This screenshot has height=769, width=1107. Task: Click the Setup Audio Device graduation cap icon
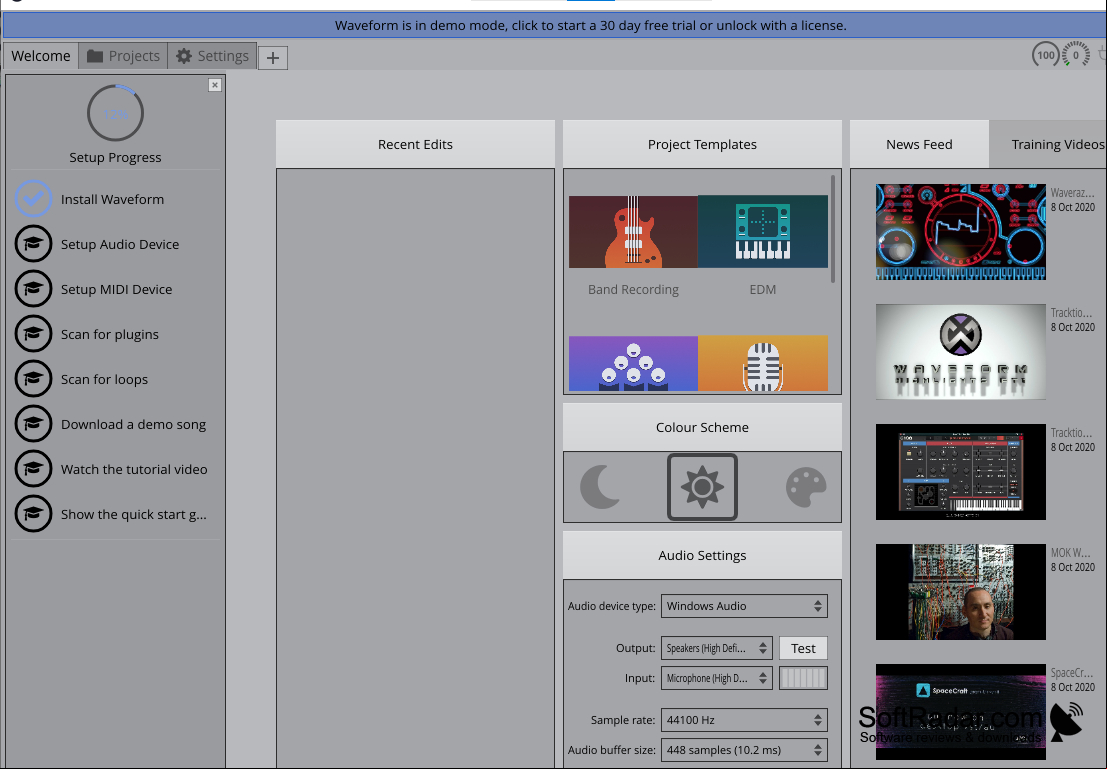point(33,244)
